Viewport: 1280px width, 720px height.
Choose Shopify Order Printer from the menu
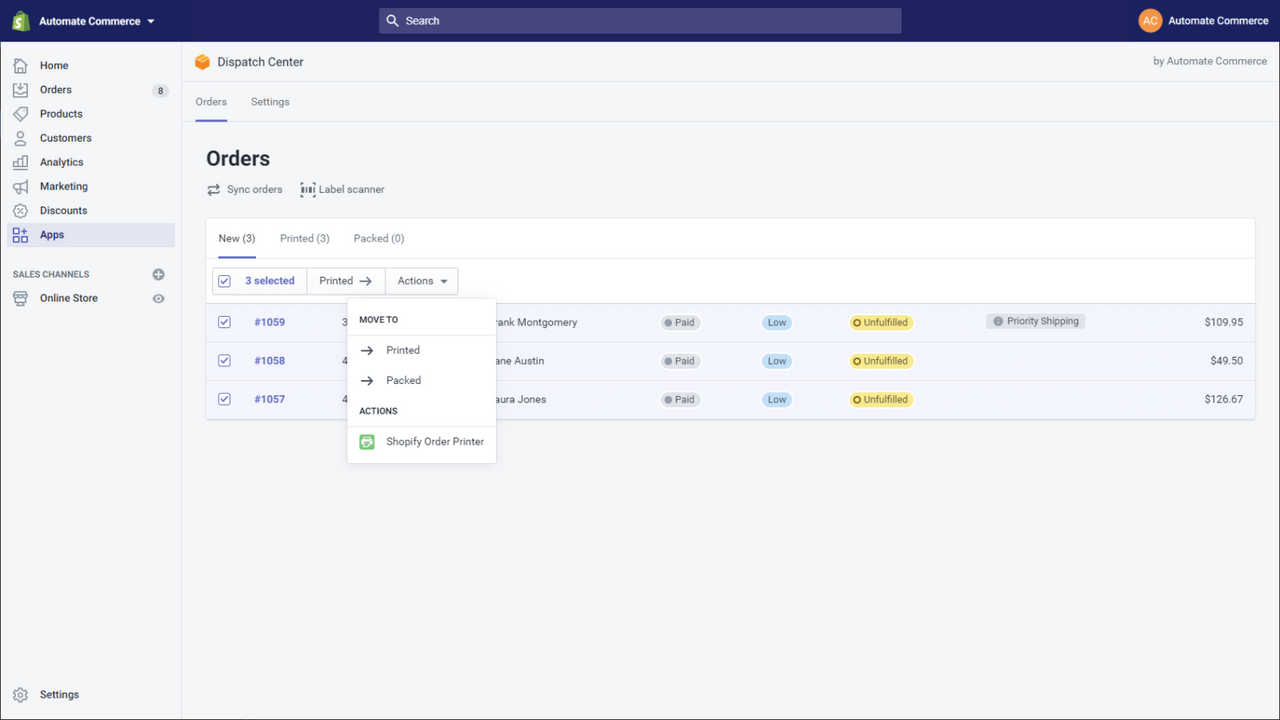coord(434,441)
